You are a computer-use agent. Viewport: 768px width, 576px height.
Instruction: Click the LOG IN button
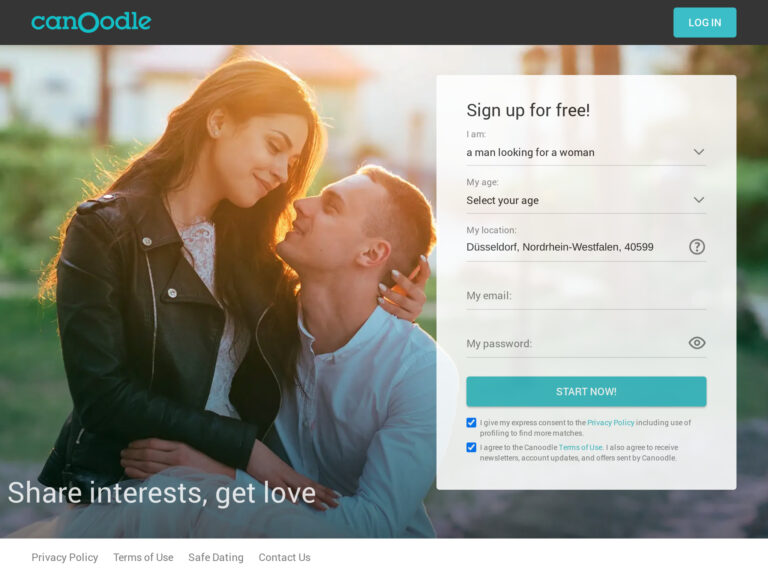click(704, 23)
